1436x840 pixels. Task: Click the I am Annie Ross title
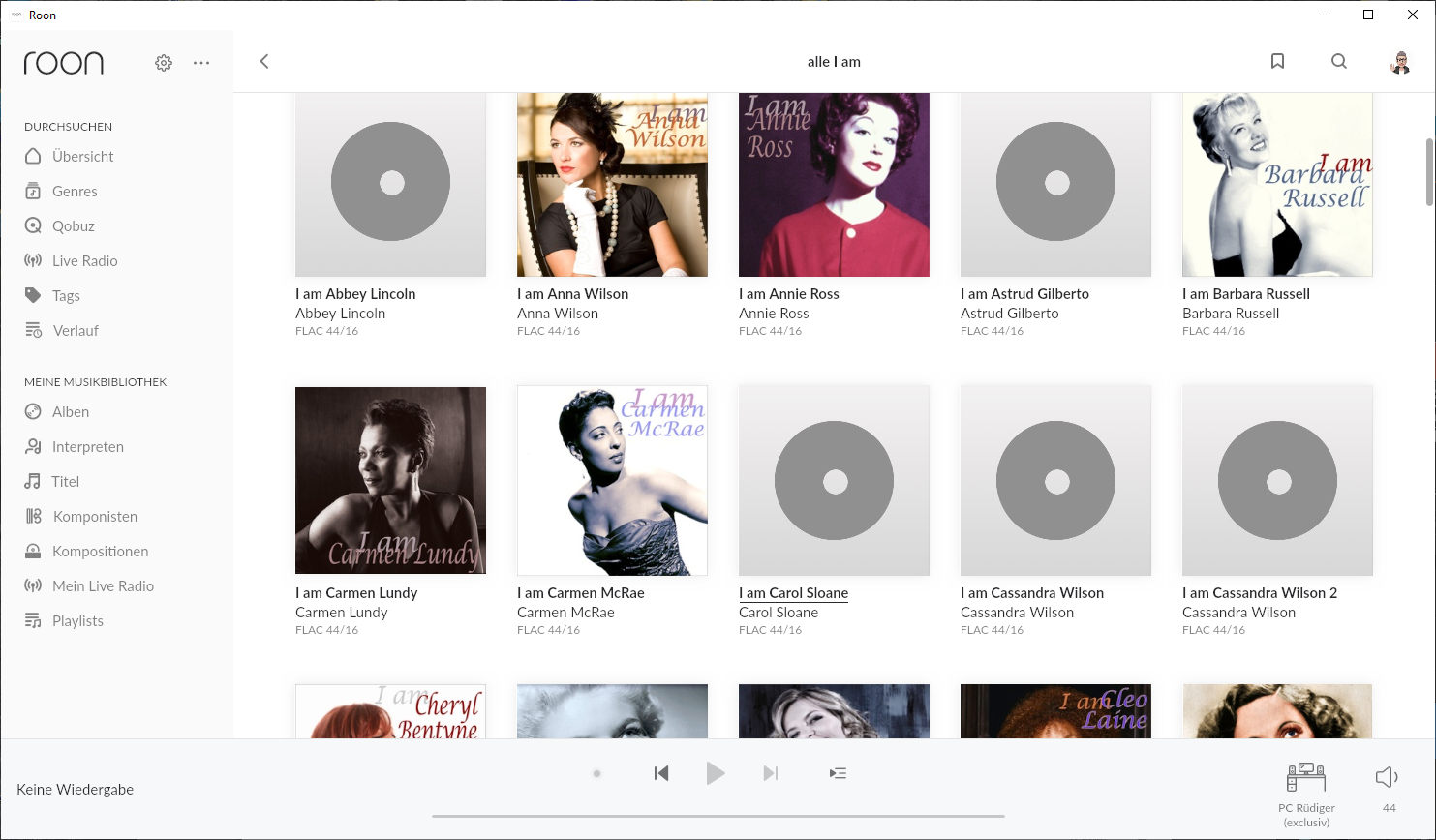point(788,294)
